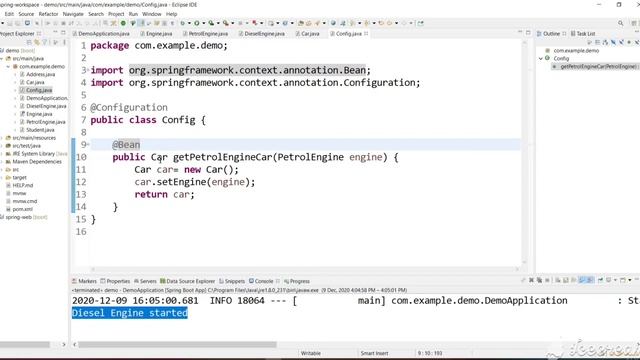Viewport: 640px width, 360px height.
Task: Click the Search magnifier icon in the top toolbar
Action: pos(620,23)
